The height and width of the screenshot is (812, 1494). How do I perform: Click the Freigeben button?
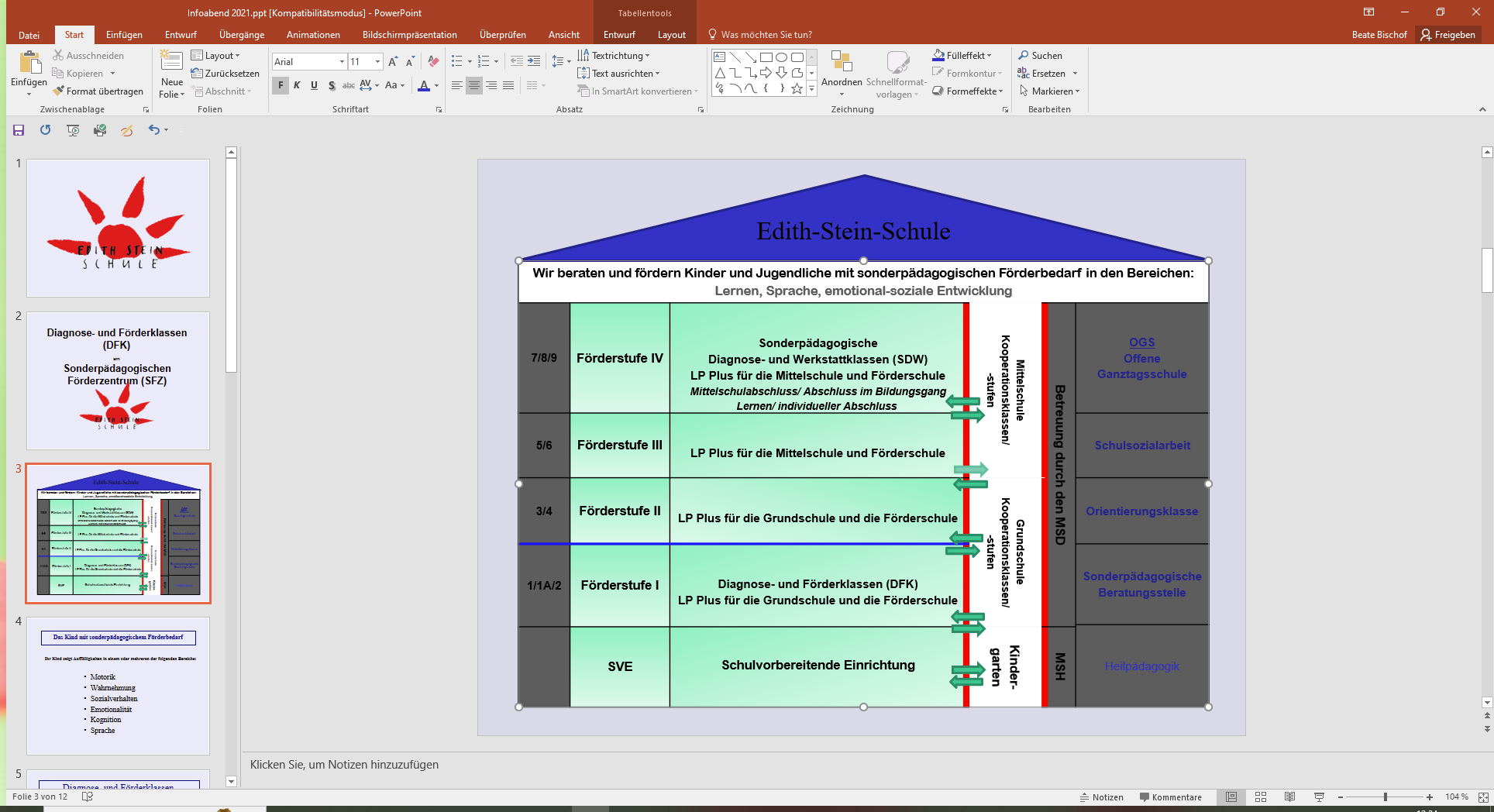pos(1448,35)
